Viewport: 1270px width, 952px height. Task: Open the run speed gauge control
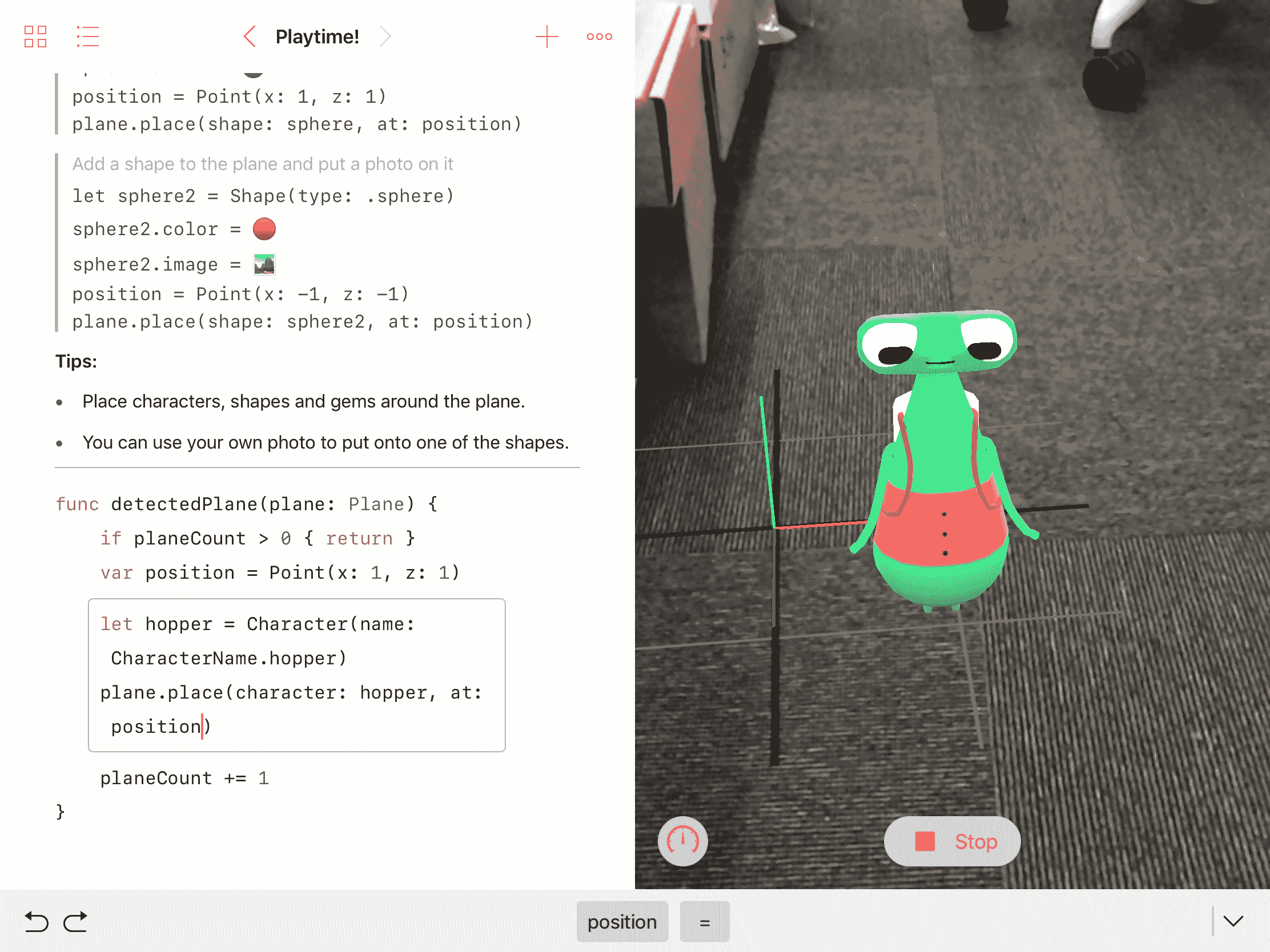(x=682, y=841)
